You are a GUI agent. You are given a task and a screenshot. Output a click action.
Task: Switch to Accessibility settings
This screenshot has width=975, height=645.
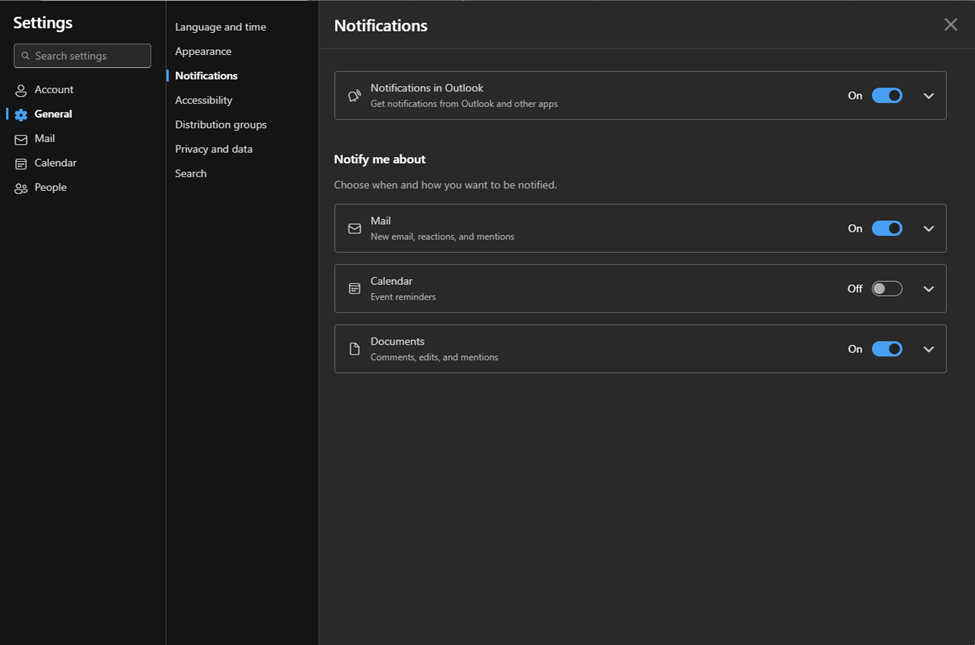point(203,100)
